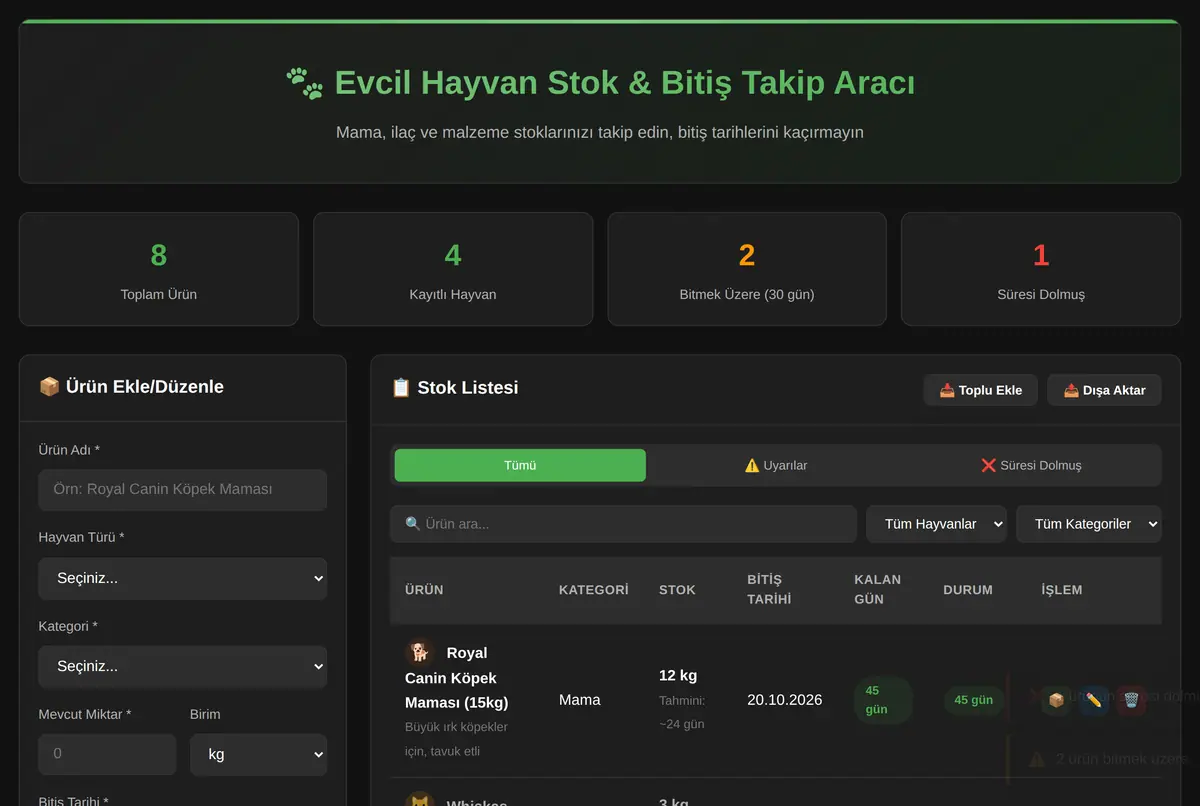The image size is (1200, 806).
Task: Click the 45 gün badge in Kalan Gün column
Action: pyautogui.click(x=883, y=700)
